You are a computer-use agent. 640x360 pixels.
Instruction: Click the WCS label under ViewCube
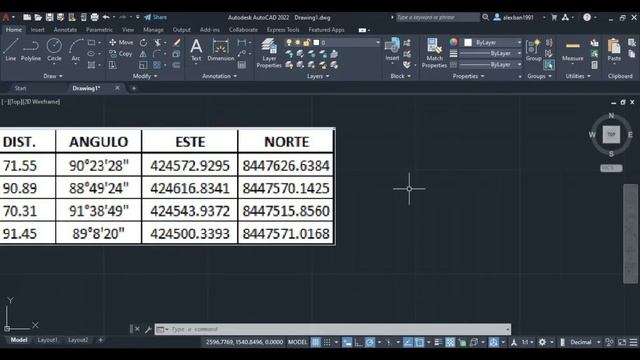click(x=611, y=168)
